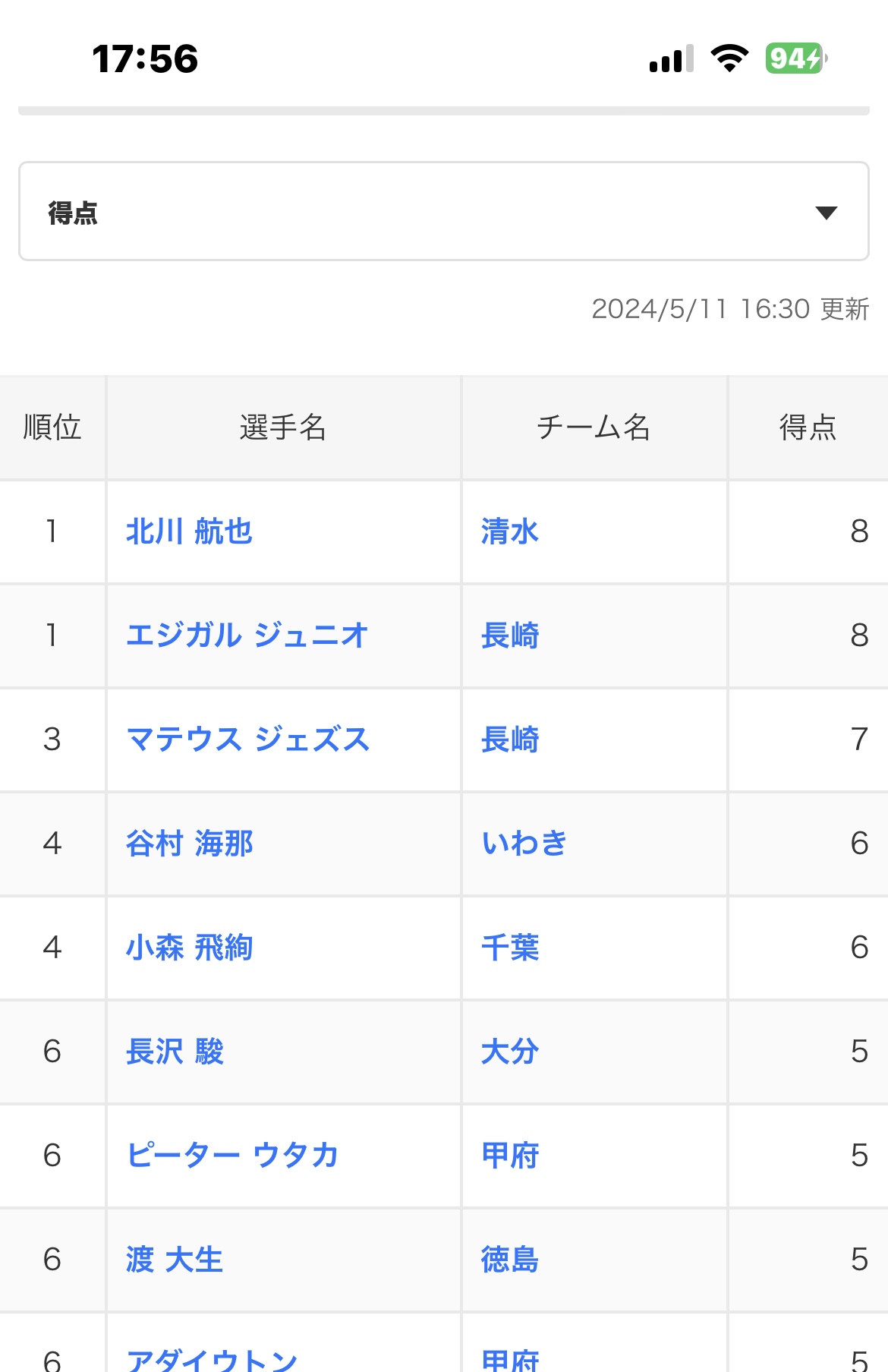
Task: Click the 選手名 column header
Action: point(283,427)
